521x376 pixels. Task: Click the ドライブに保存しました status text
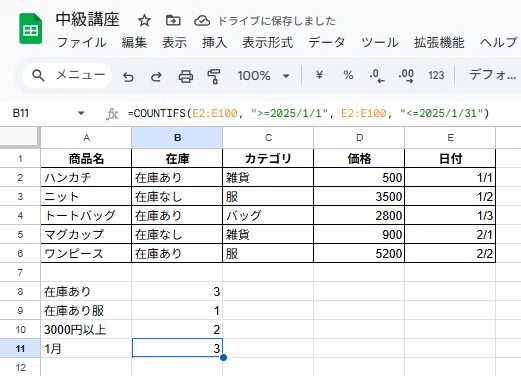[x=277, y=21]
